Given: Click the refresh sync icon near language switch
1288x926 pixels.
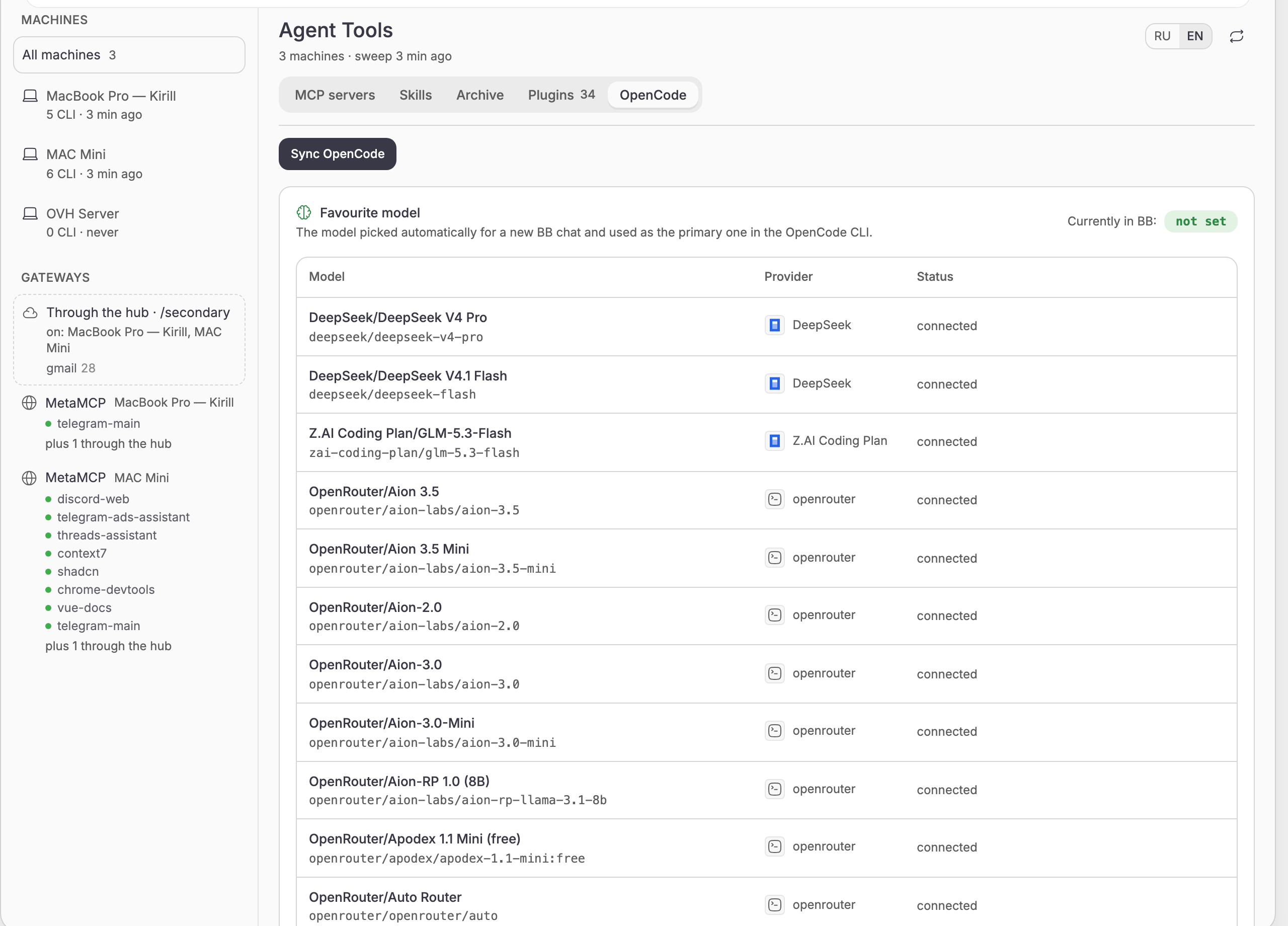Looking at the screenshot, I should [1236, 36].
